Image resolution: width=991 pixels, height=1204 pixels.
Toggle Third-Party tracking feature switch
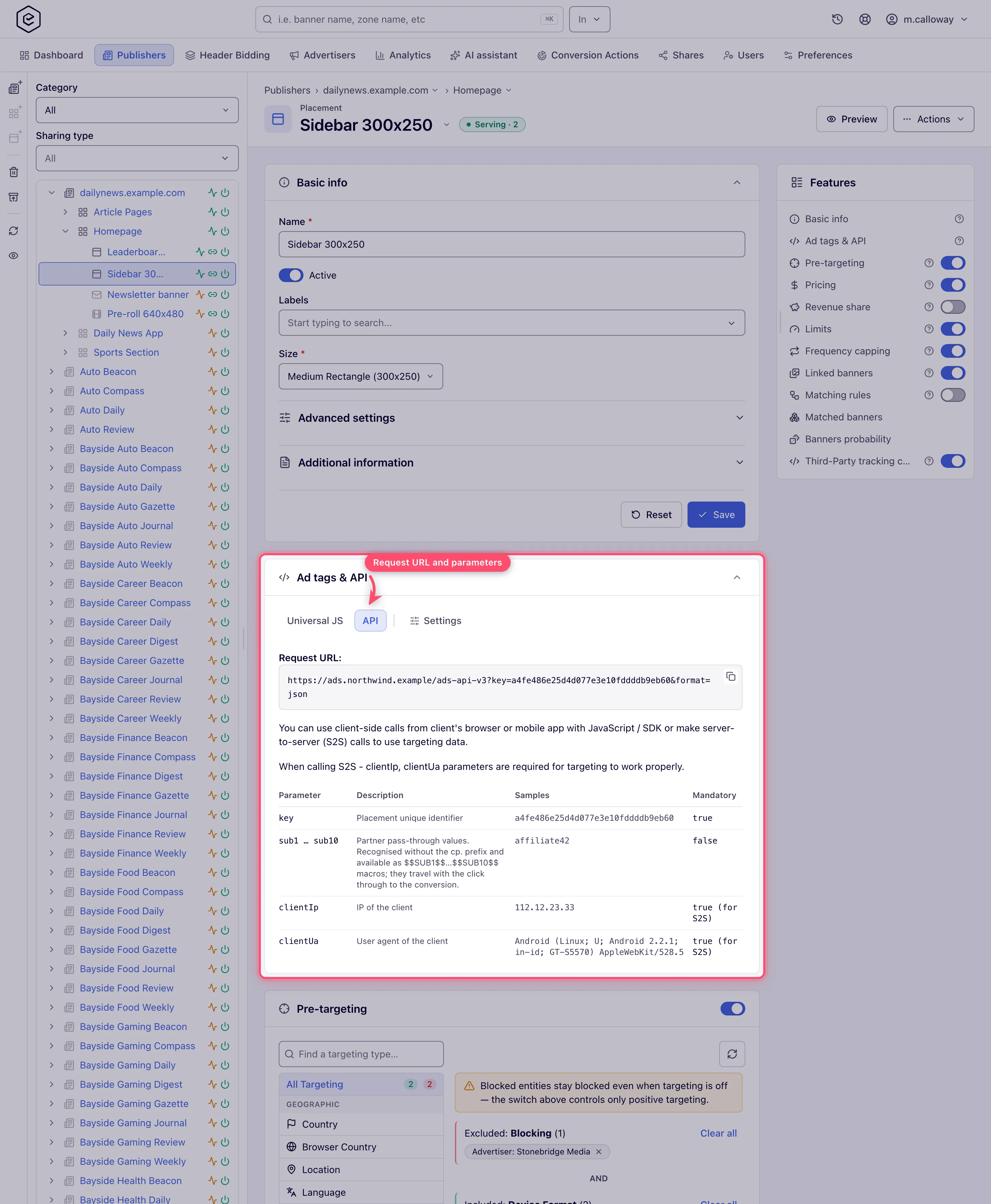[x=953, y=461]
